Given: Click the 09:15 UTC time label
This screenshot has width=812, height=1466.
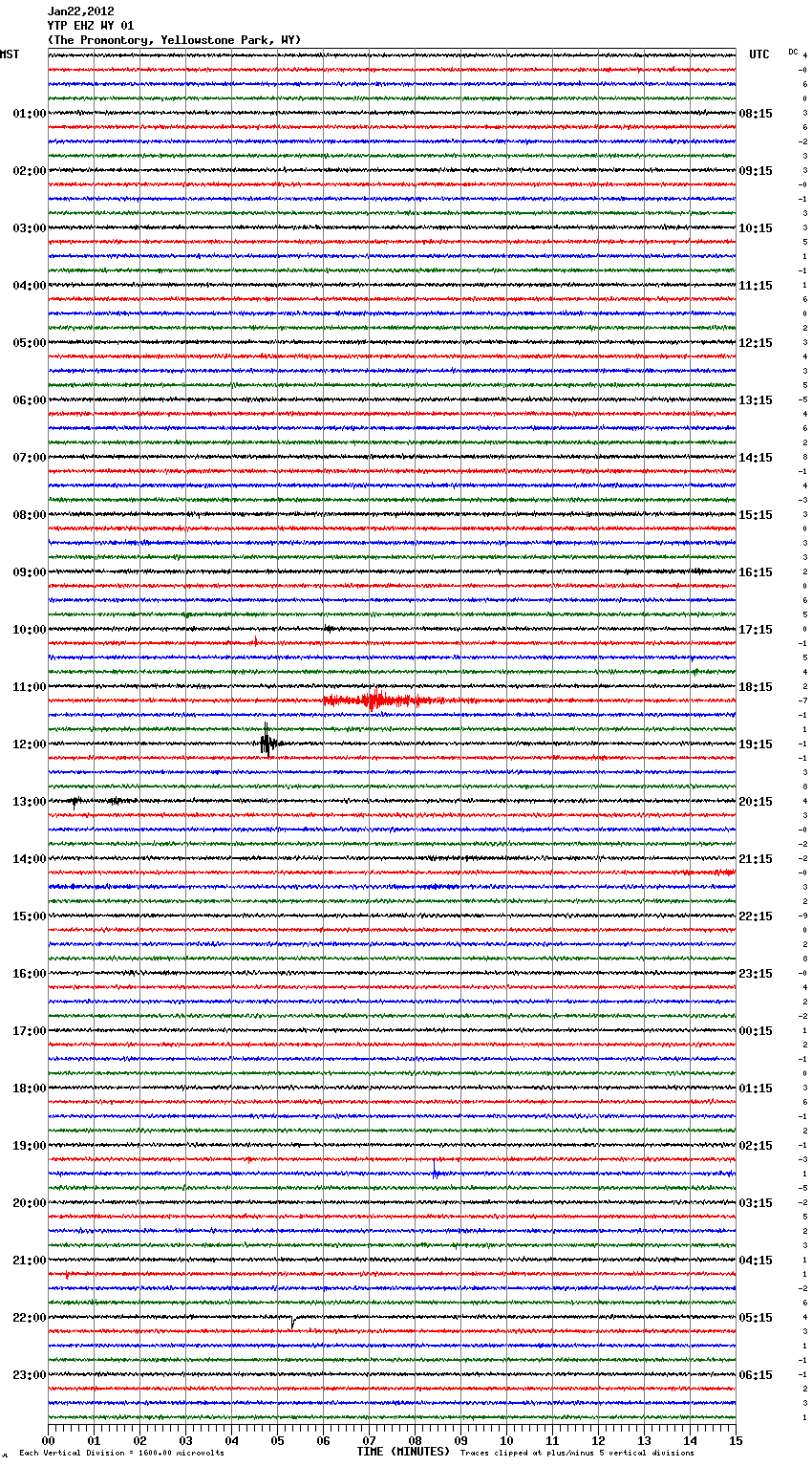Looking at the screenshot, I should [756, 171].
